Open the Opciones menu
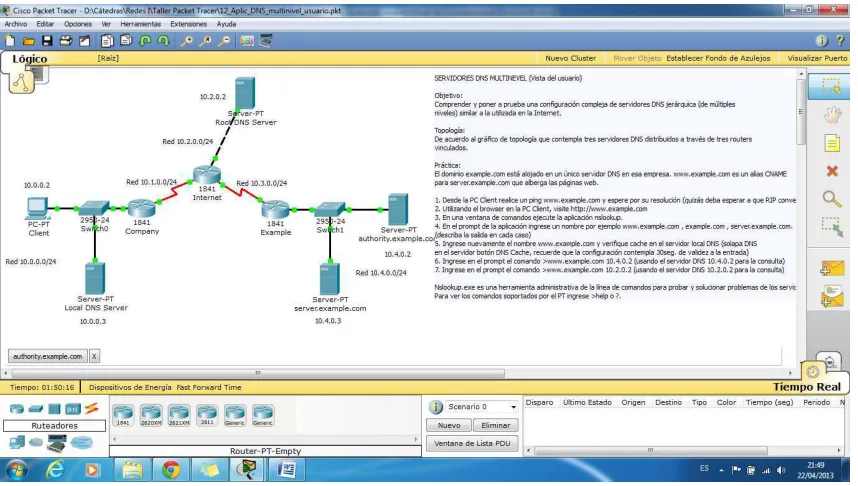The image size is (858, 486). pyautogui.click(x=78, y=24)
